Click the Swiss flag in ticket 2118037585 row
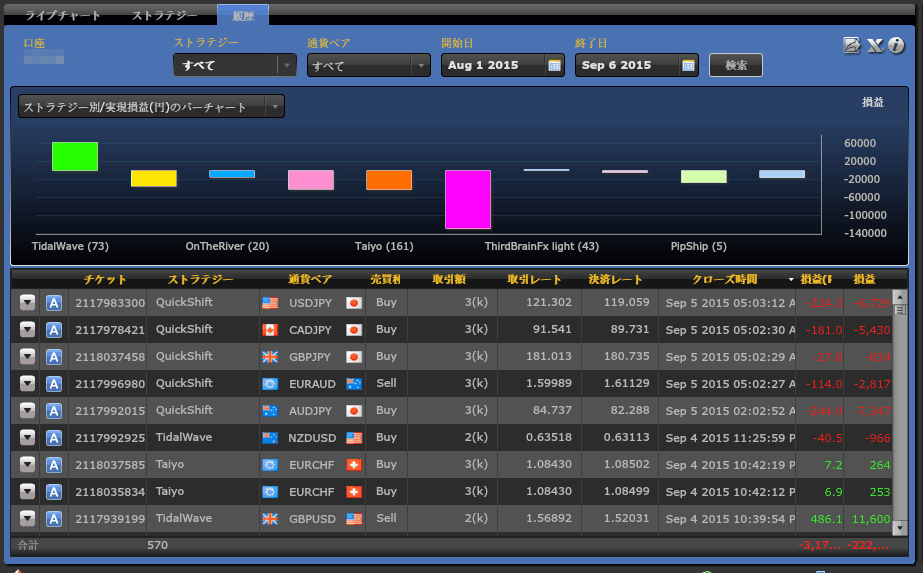The image size is (923, 573). pos(354,465)
